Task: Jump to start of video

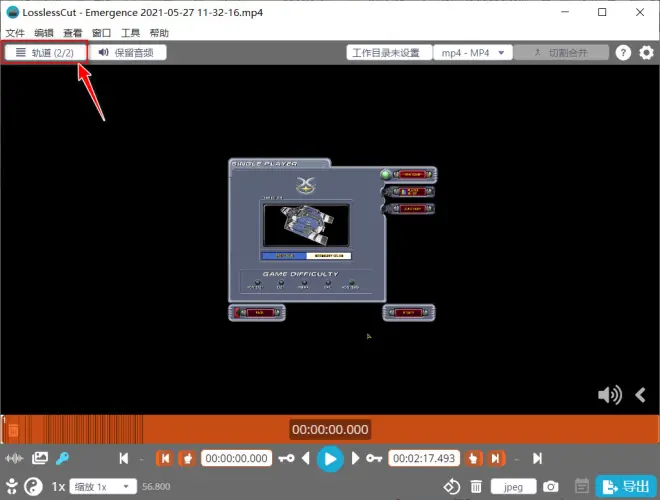Action: [x=124, y=458]
